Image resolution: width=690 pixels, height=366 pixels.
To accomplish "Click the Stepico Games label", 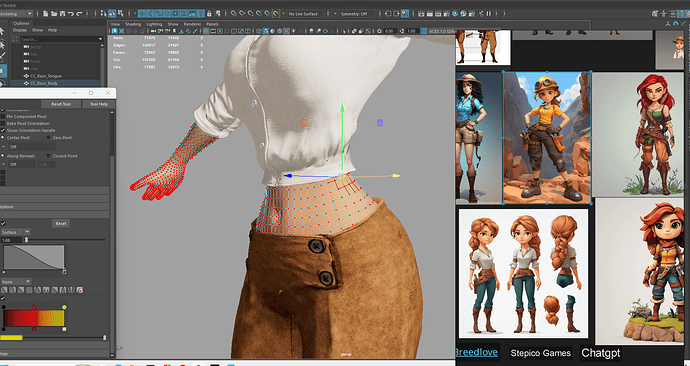I will click(x=540, y=353).
